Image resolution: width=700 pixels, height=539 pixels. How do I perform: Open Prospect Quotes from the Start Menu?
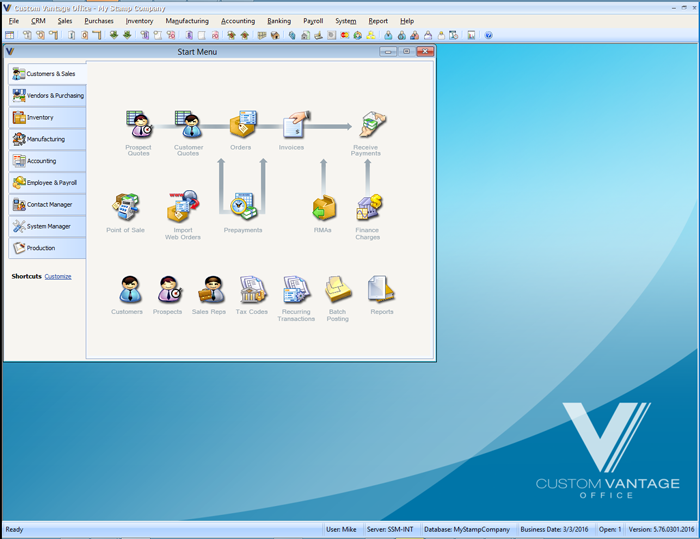coord(139,124)
